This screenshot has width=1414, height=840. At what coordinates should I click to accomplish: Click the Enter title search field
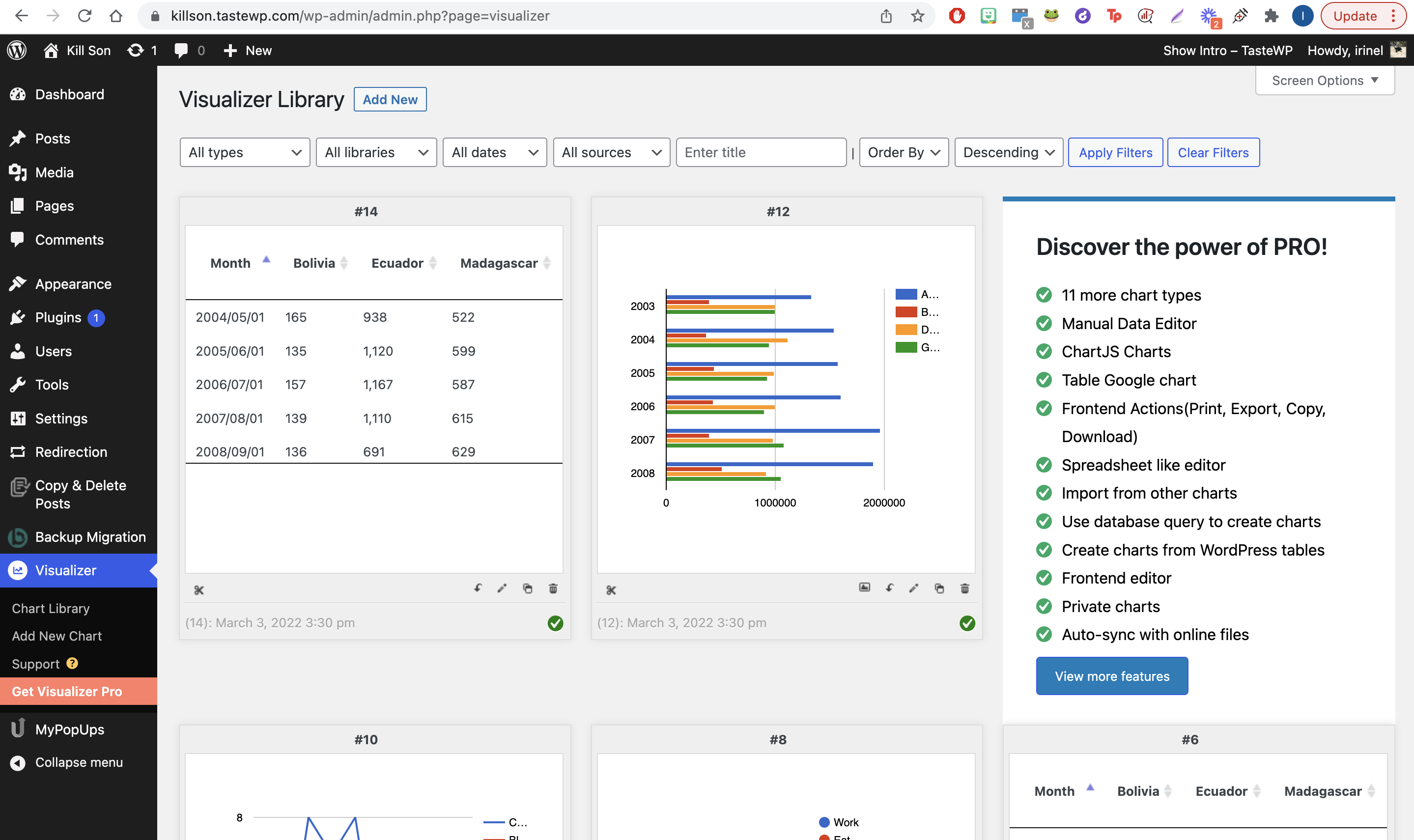(761, 152)
